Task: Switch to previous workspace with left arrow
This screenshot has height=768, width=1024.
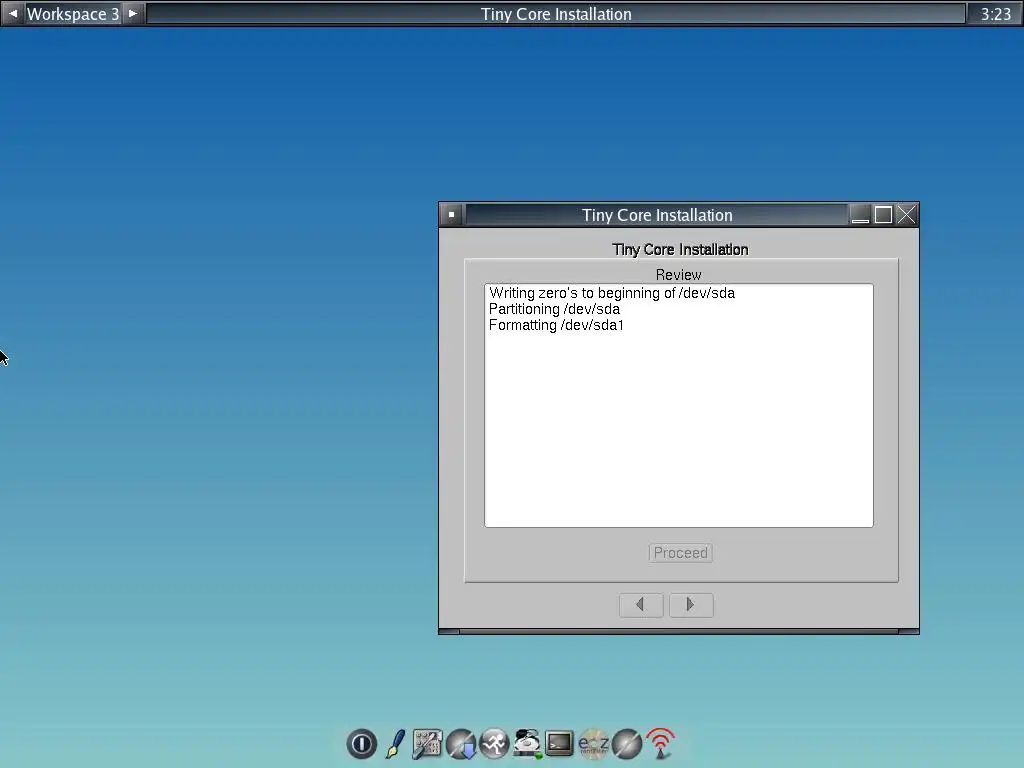Action: (12, 14)
